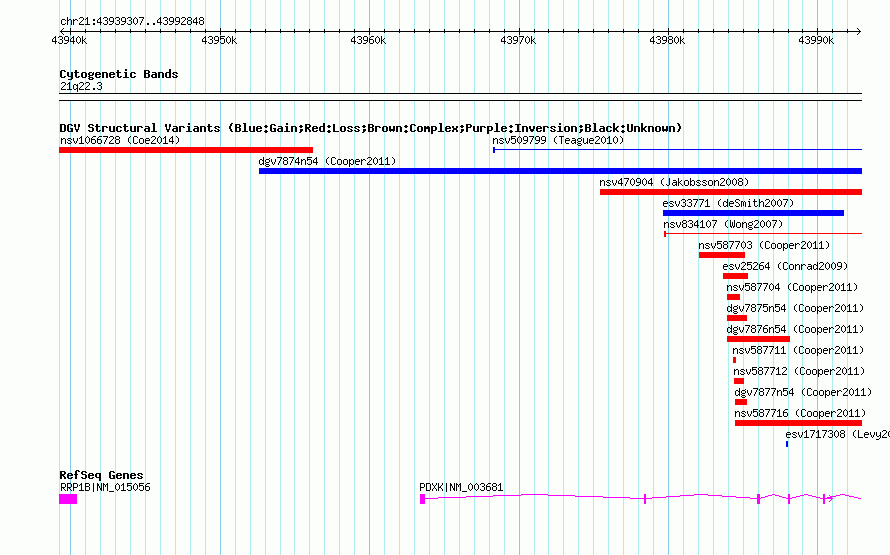Click the ruler's right arrow end
The width and height of the screenshot is (890, 555).
point(859,31)
